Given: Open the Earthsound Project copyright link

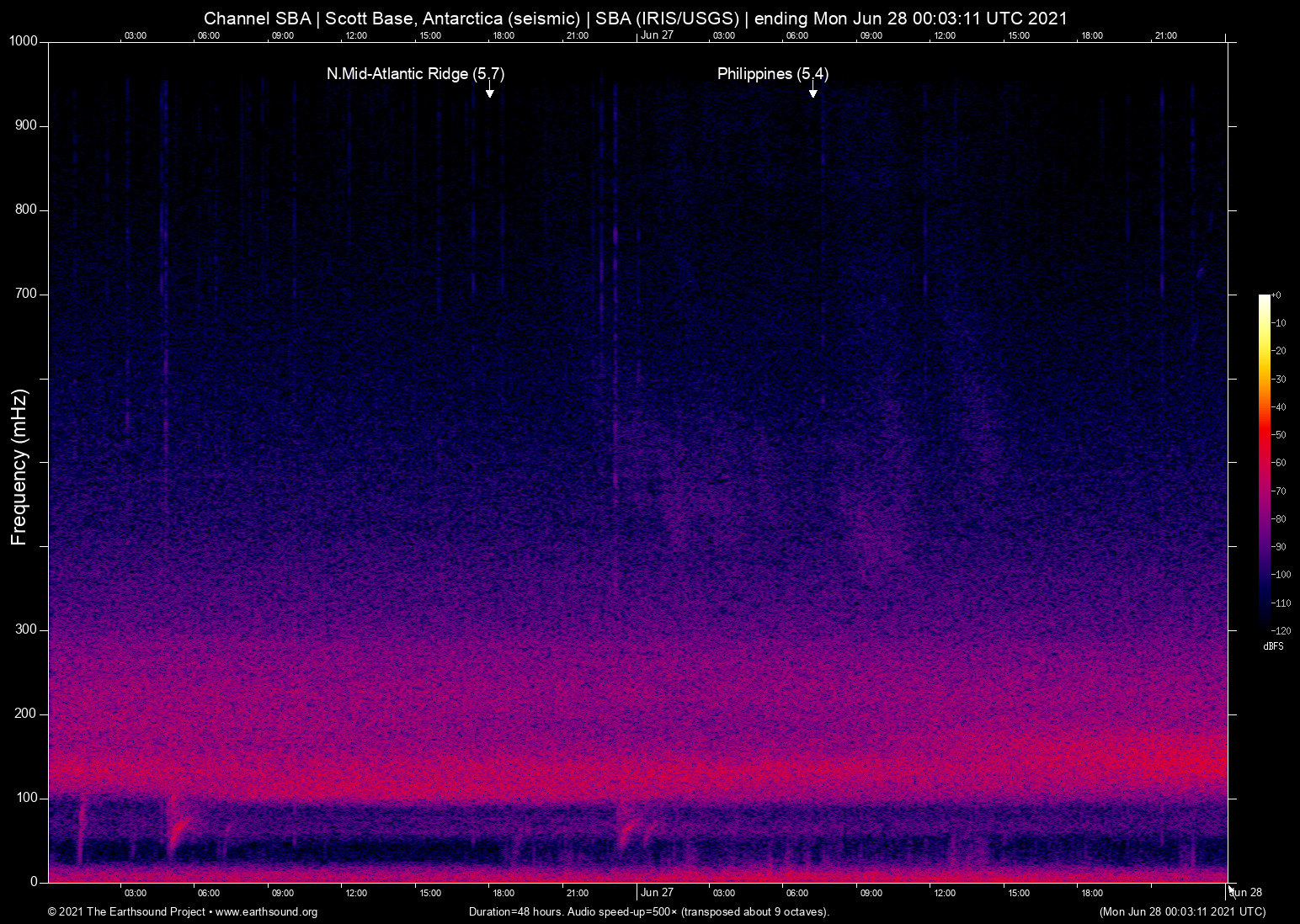Looking at the screenshot, I should pyautogui.click(x=183, y=911).
